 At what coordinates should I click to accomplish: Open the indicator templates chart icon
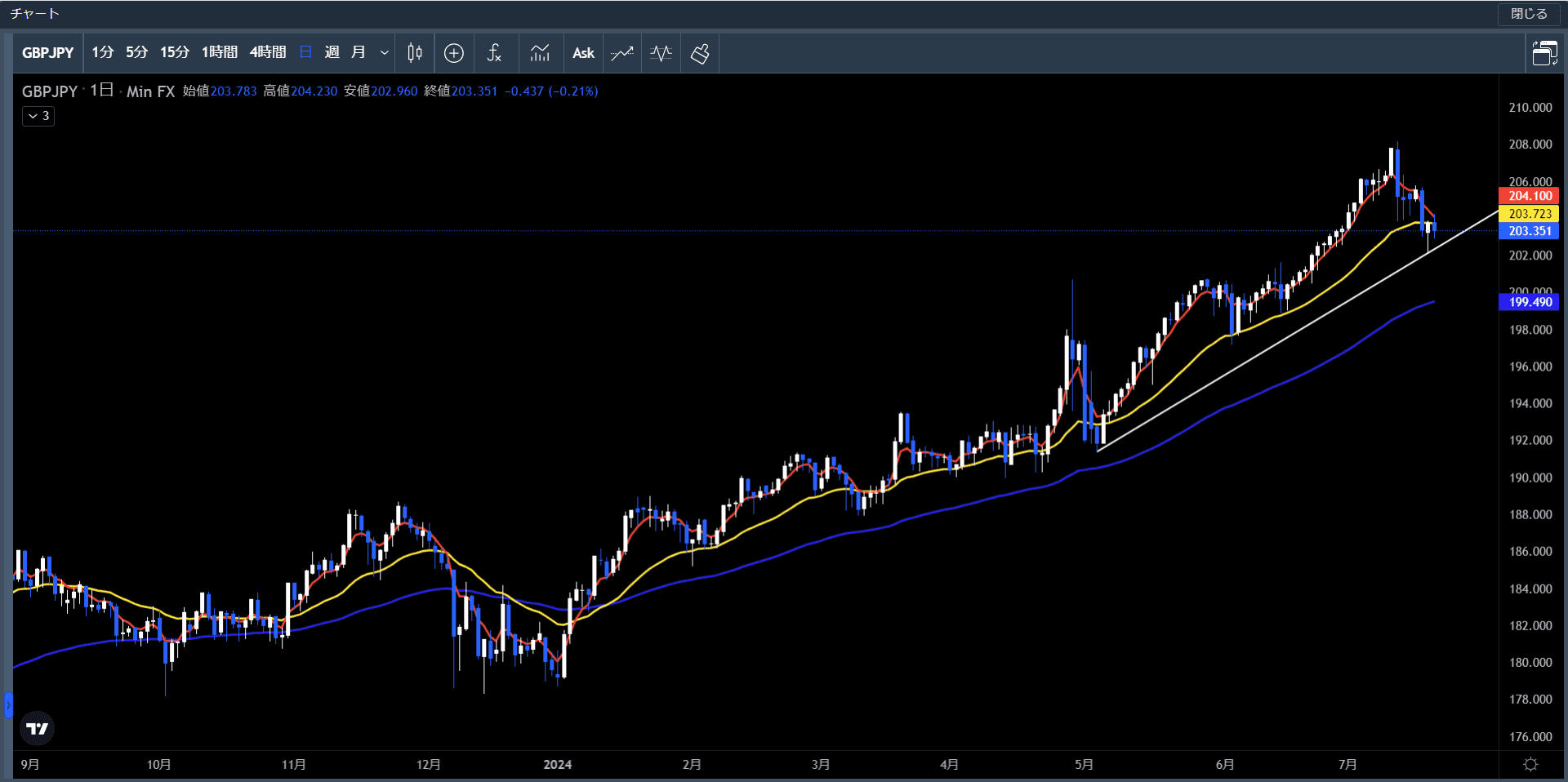pos(540,53)
